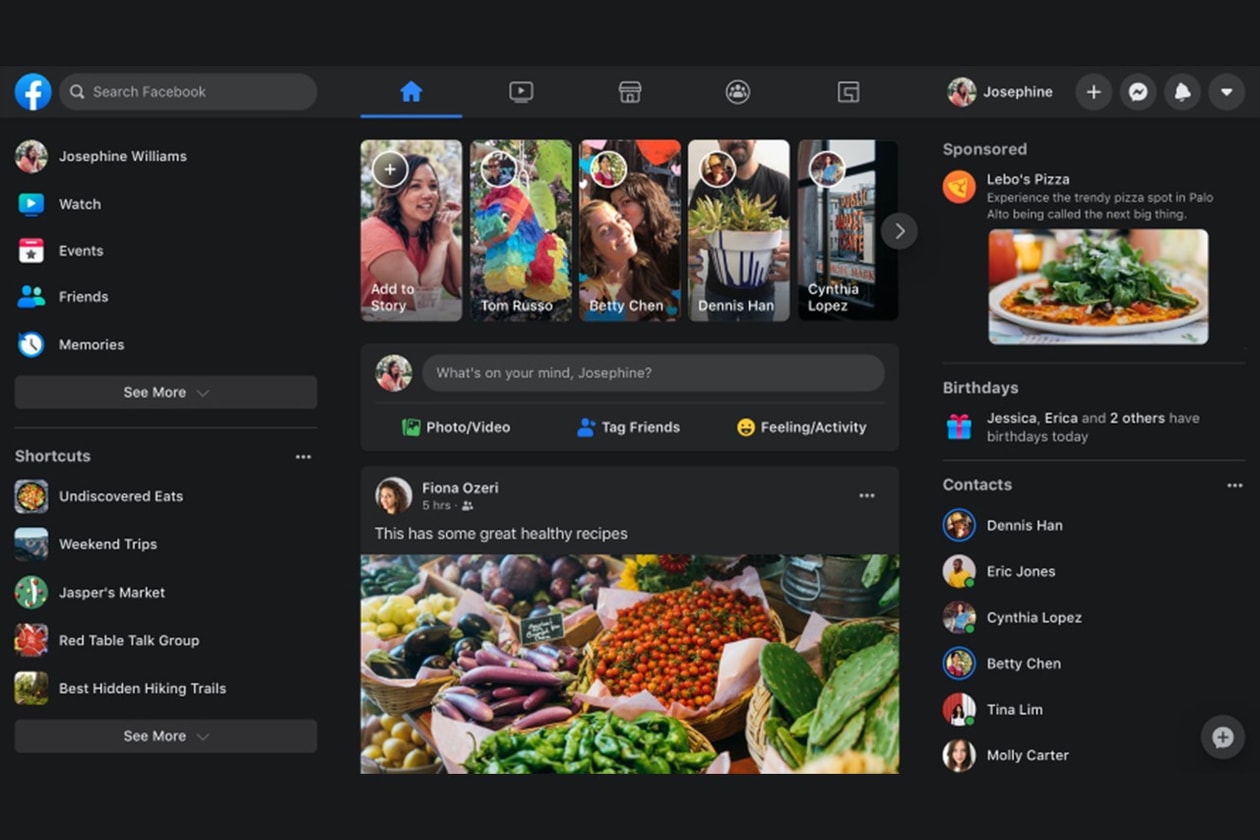Open the Marketplace storefront icon
1260x840 pixels.
629,92
